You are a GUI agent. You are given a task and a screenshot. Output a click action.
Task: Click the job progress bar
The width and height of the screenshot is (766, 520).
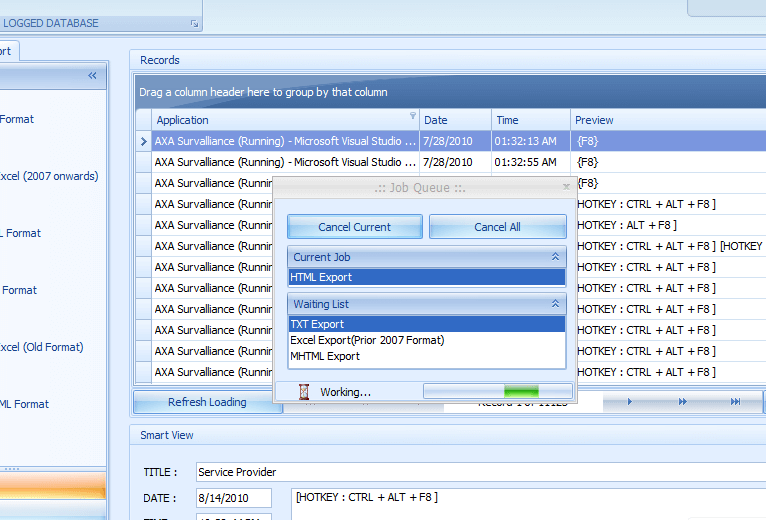pyautogui.click(x=497, y=391)
